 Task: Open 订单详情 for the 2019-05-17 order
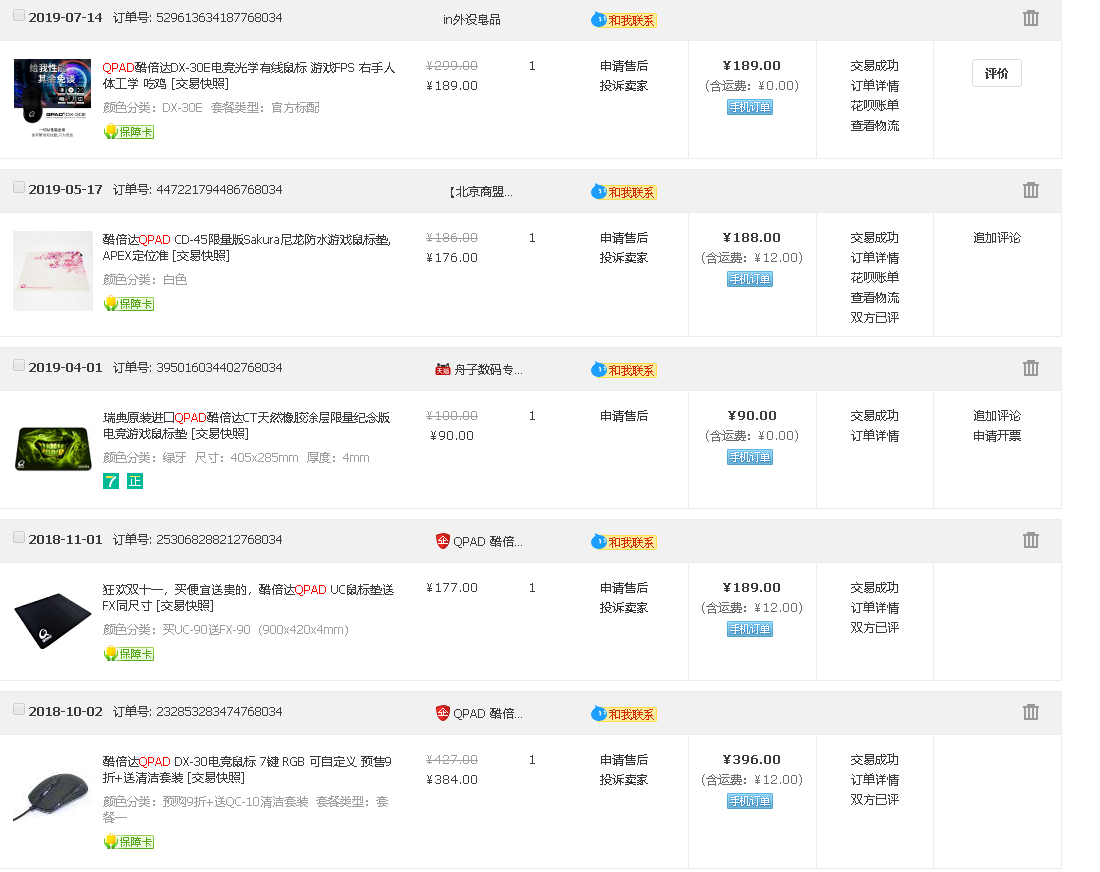(x=875, y=258)
